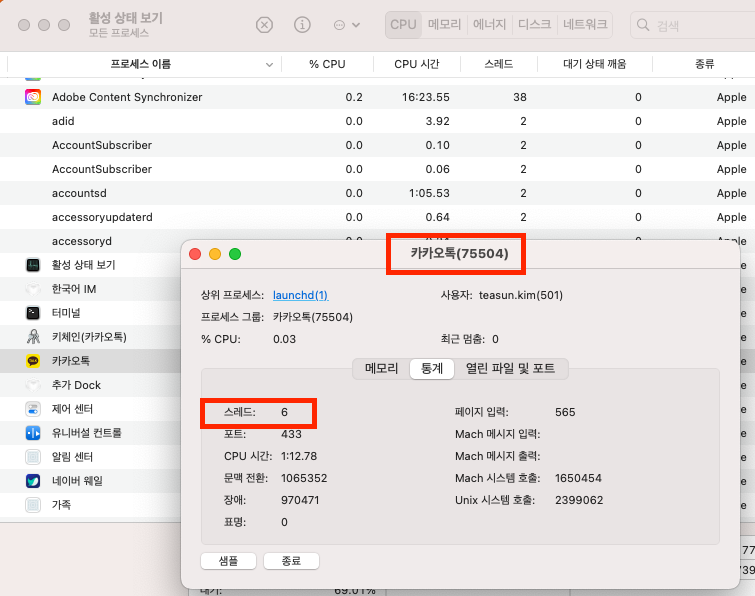Click thread count 38 cell
Screen dimensions: 755x596
pyautogui.click(x=520, y=97)
